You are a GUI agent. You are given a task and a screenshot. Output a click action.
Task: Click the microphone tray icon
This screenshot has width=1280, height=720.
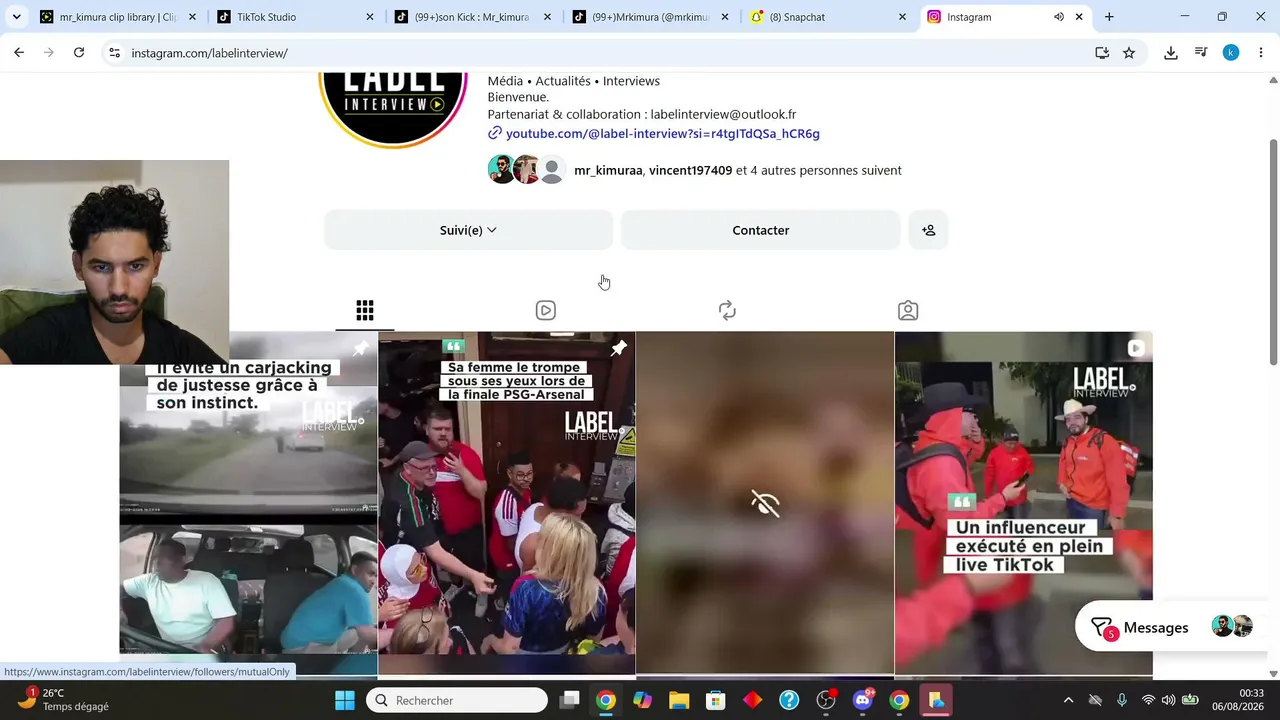click(x=1122, y=701)
